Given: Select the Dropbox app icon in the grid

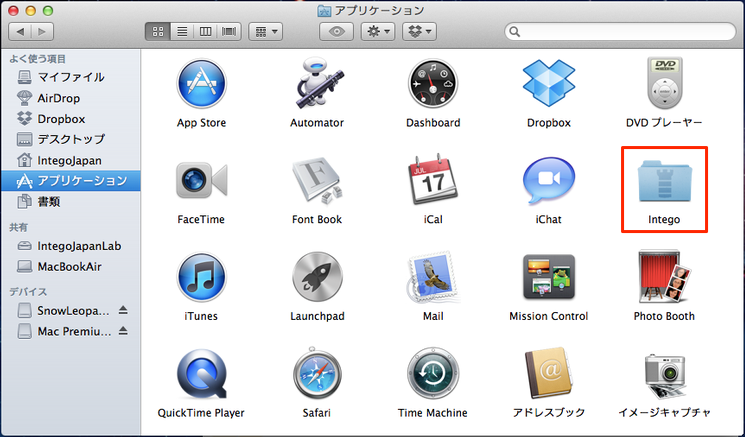Looking at the screenshot, I should coord(549,83).
